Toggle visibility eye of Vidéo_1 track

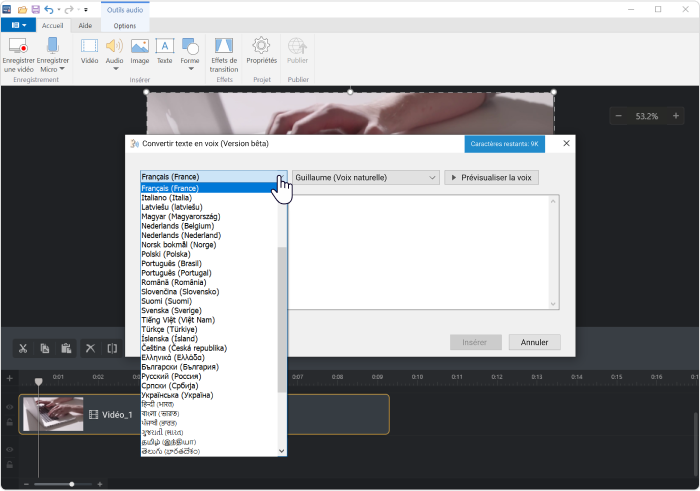pos(9,407)
